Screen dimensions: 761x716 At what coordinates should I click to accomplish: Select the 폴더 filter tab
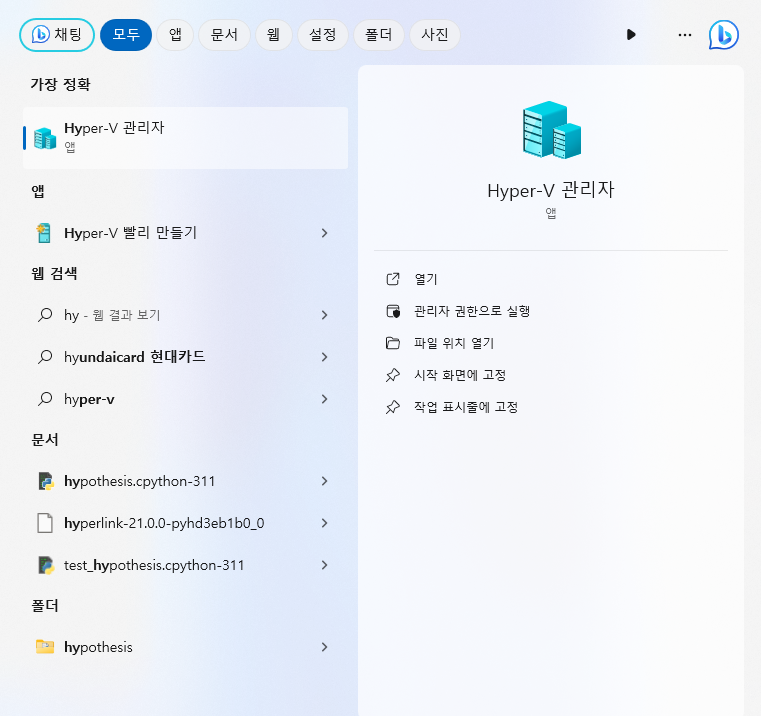379,35
